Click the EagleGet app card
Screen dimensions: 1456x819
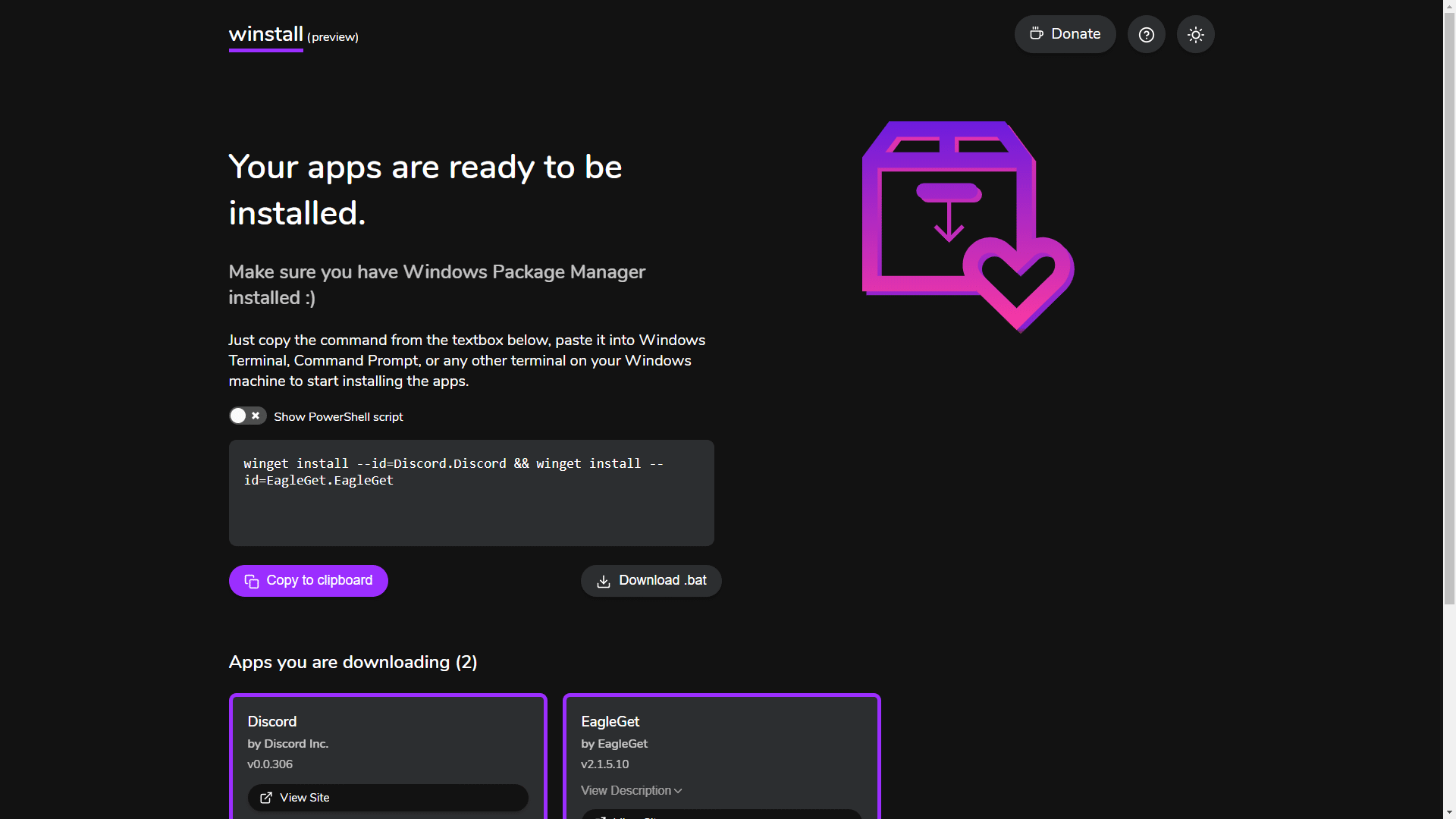(x=720, y=756)
